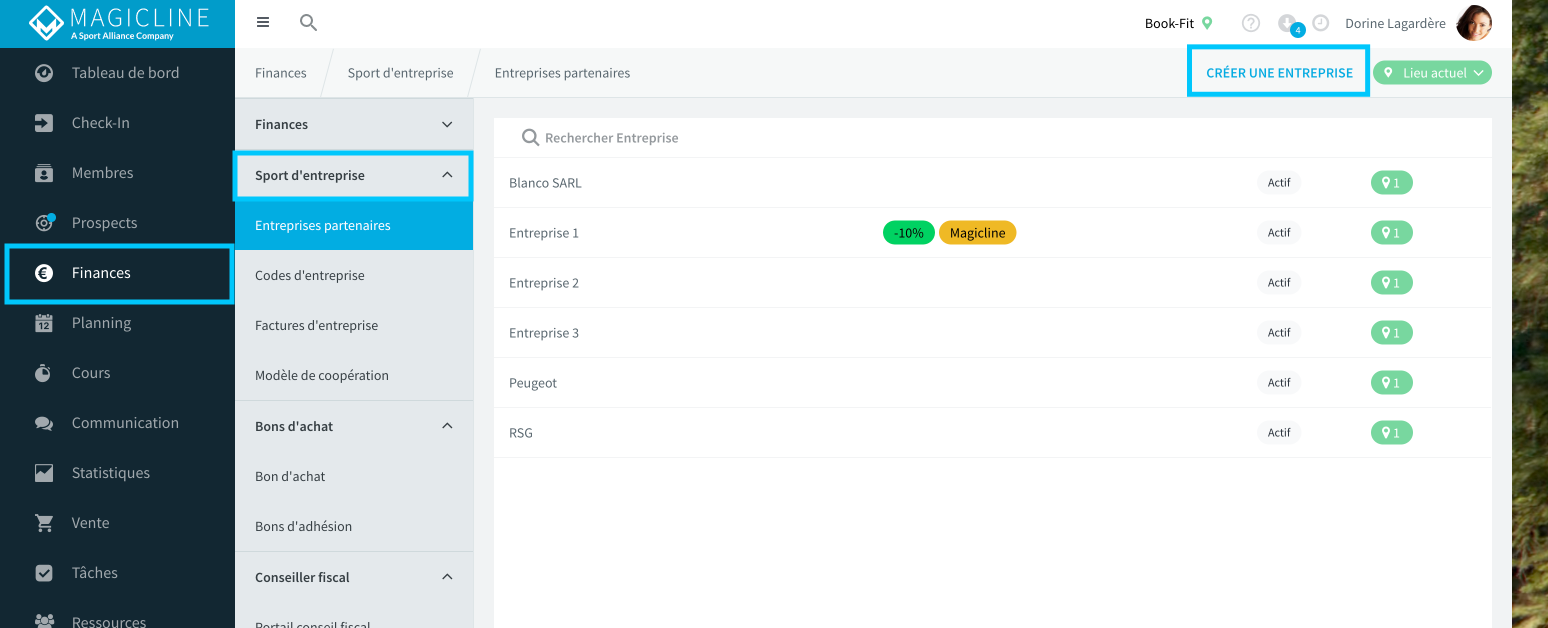
Task: Open the Entreprise 1 company row
Action: tap(992, 233)
